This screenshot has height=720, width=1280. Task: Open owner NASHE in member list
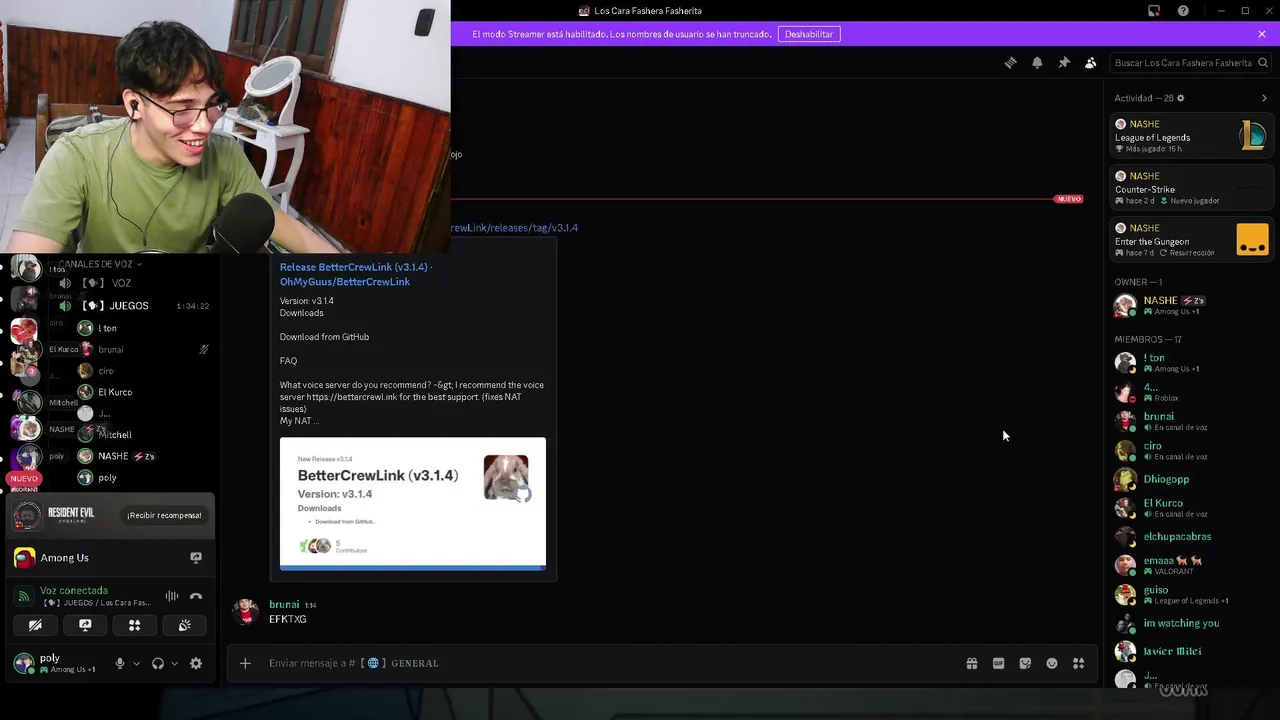pos(1191,305)
